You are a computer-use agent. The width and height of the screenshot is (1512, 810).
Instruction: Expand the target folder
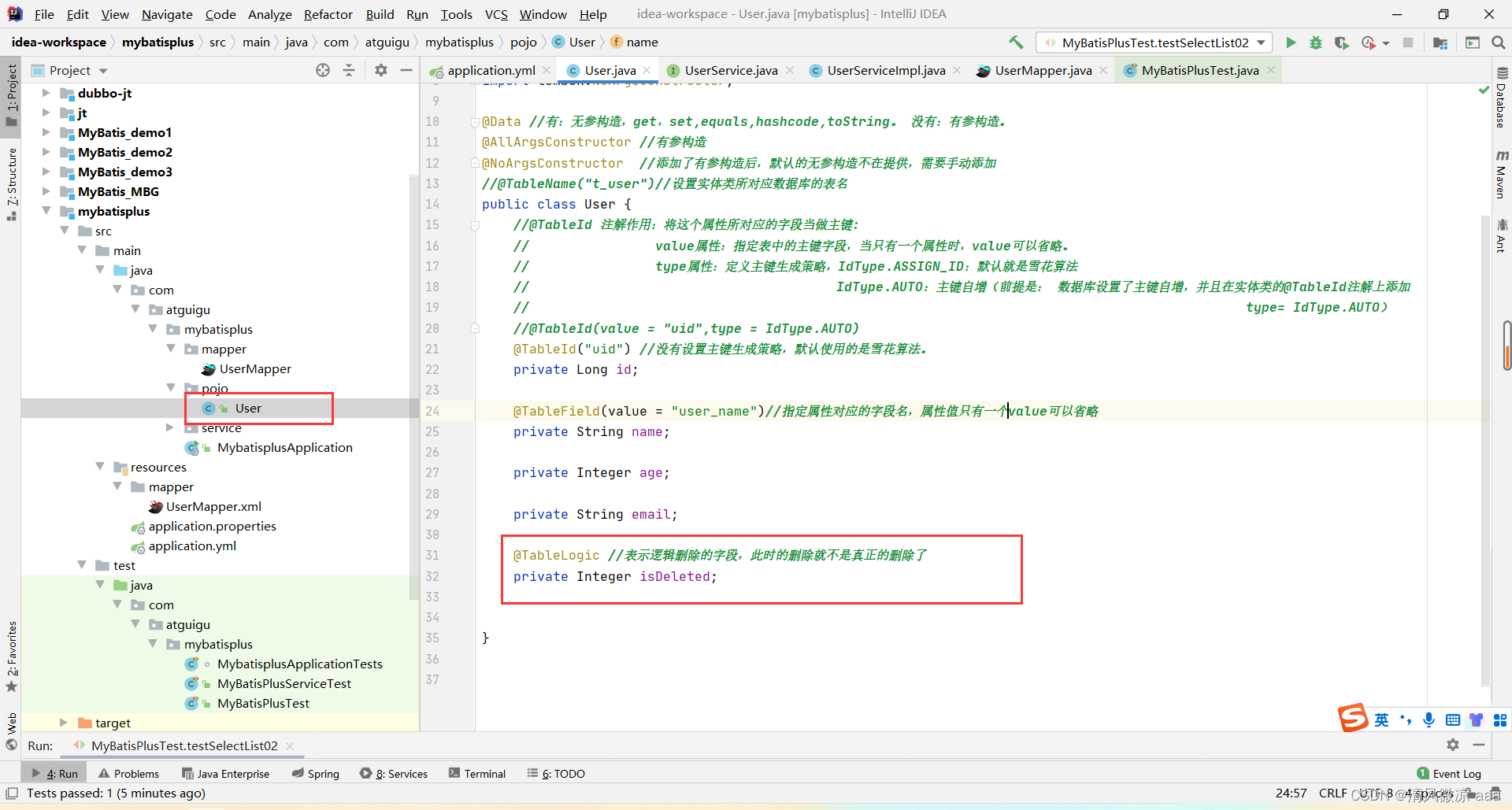pos(64,723)
